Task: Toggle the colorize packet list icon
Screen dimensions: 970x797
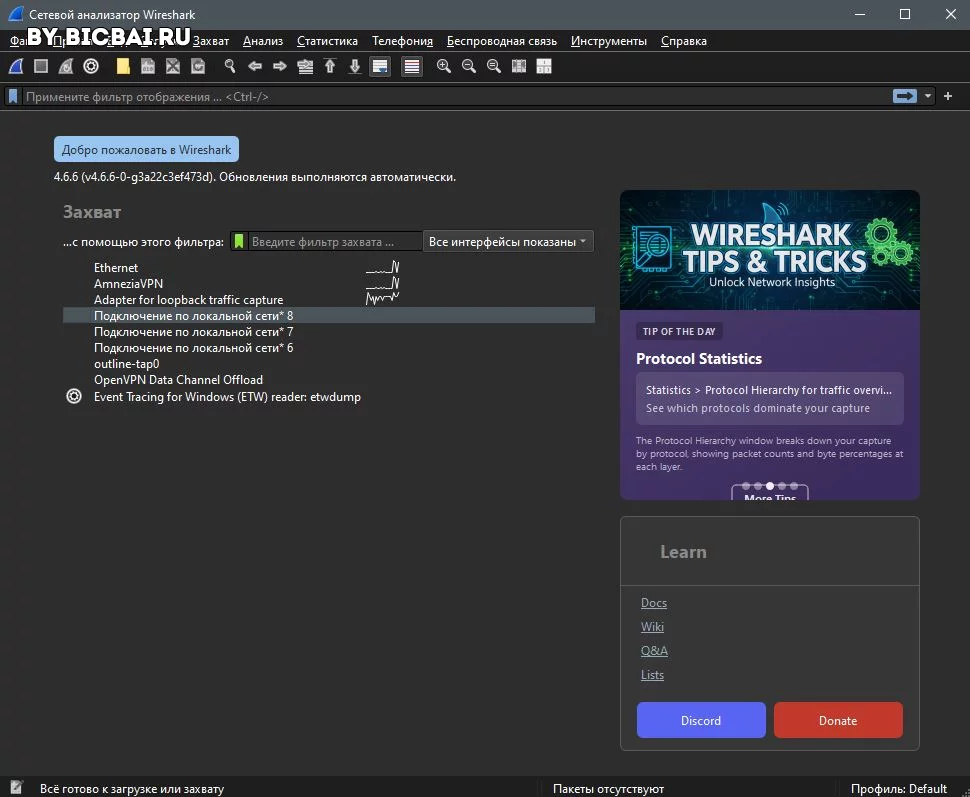Action: (x=411, y=66)
